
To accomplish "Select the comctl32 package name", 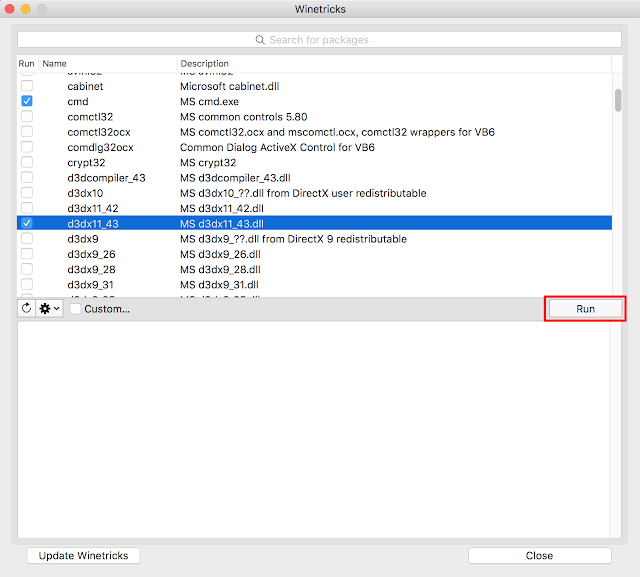I will click(x=90, y=117).
